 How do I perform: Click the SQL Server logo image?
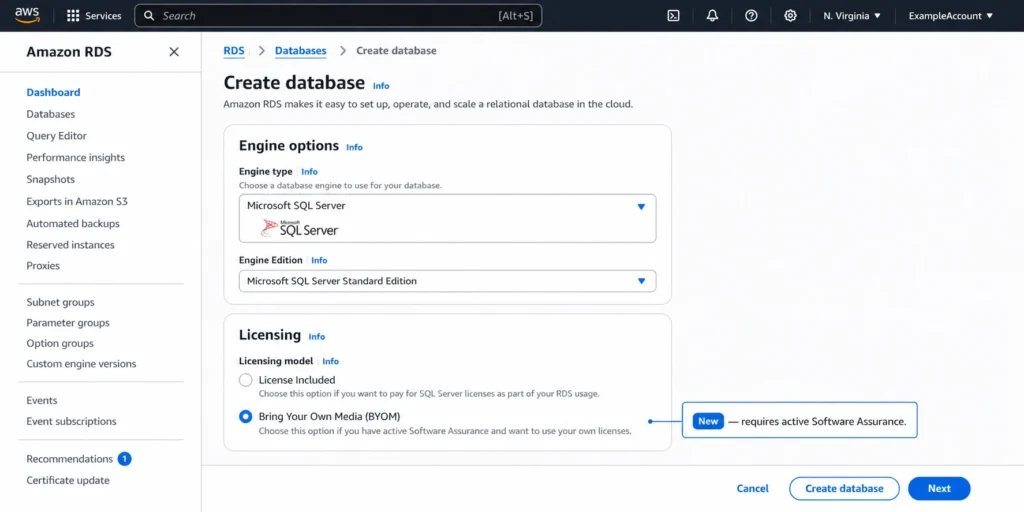point(300,228)
